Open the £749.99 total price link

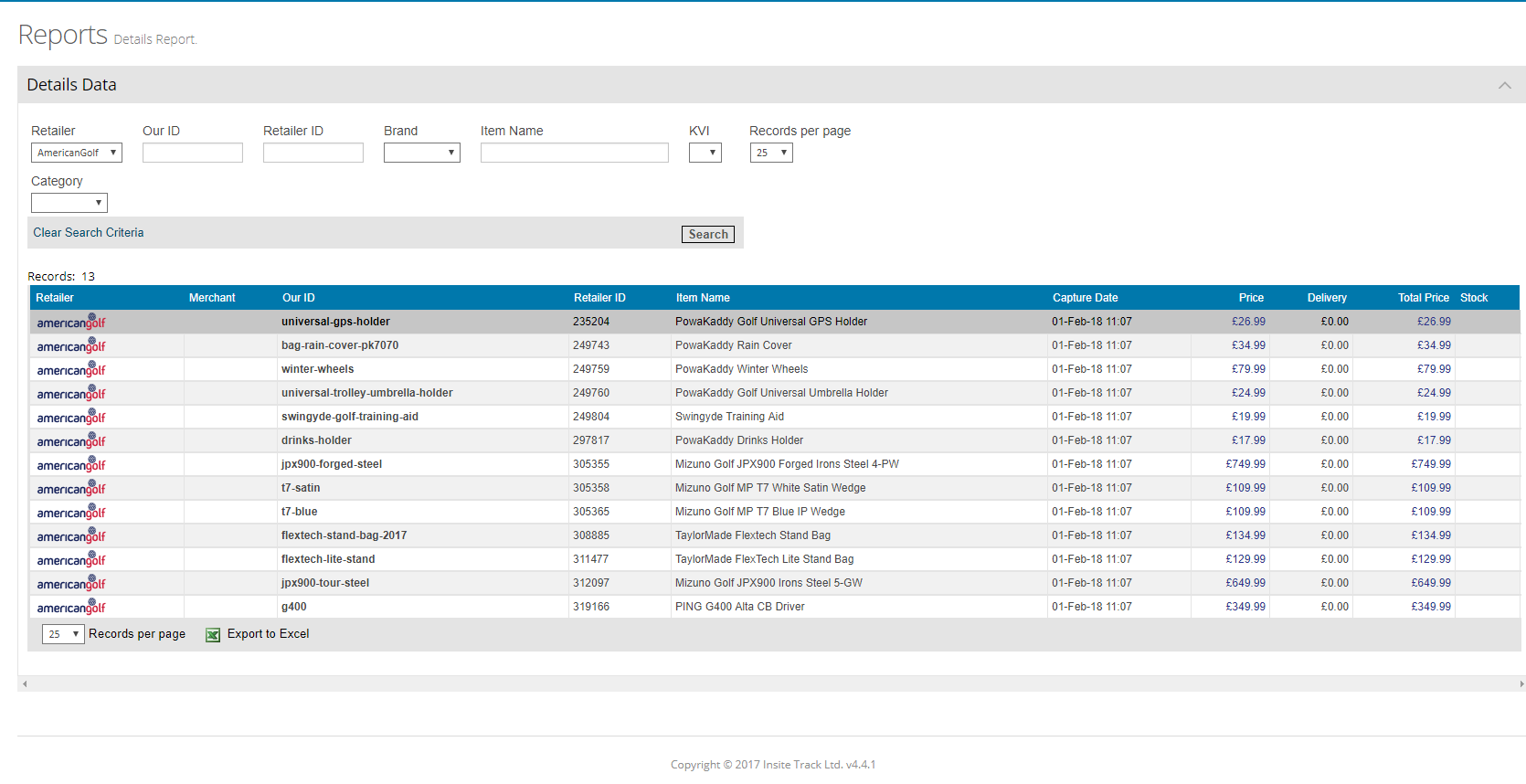coord(1430,464)
